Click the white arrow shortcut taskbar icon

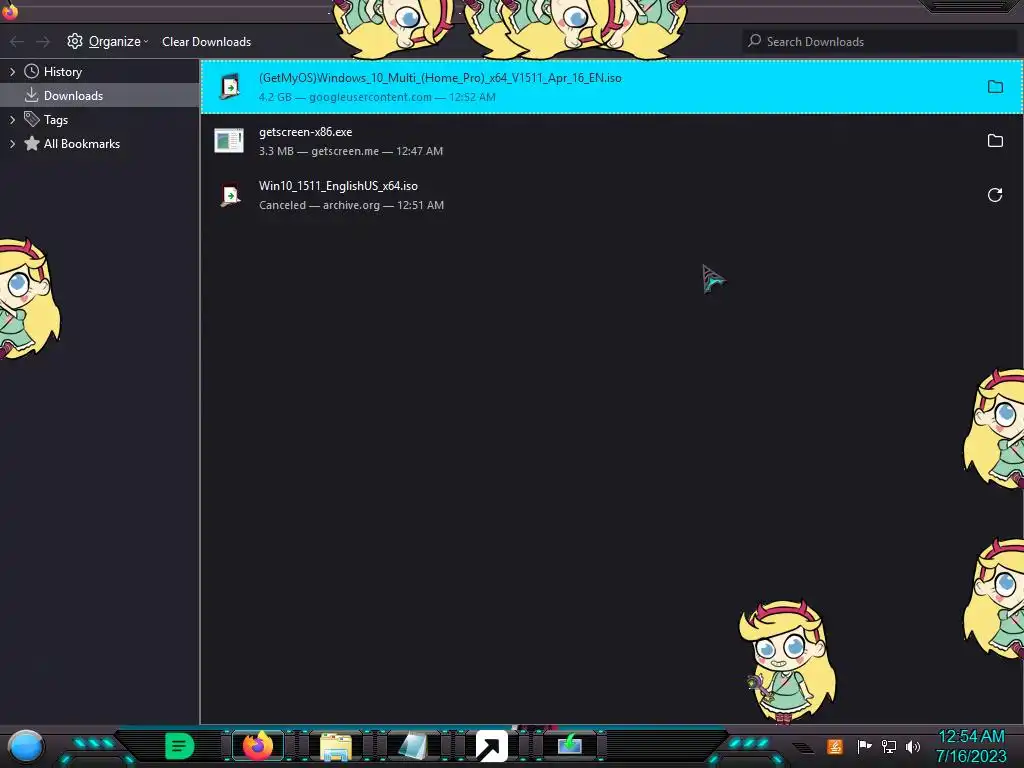coord(492,746)
